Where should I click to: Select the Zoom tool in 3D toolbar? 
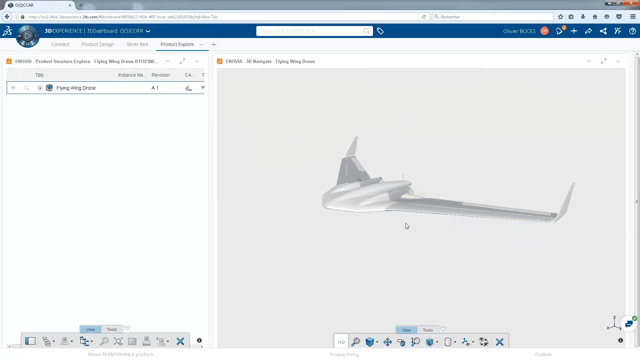tap(415, 342)
